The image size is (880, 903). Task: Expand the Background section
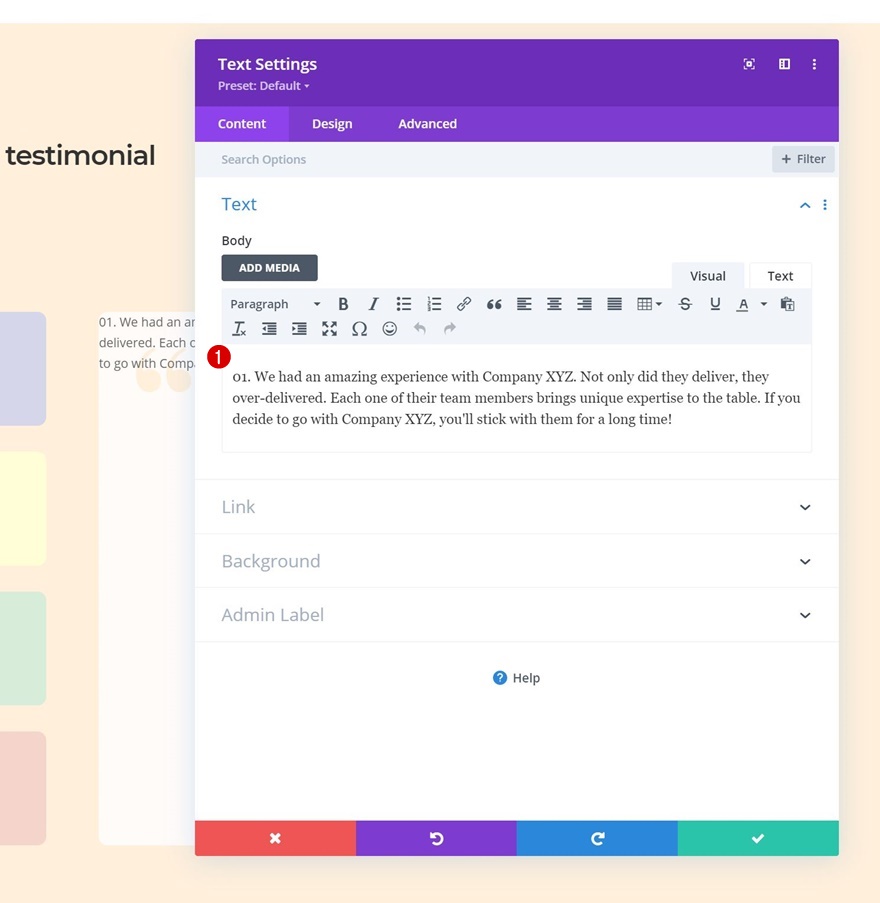(517, 561)
